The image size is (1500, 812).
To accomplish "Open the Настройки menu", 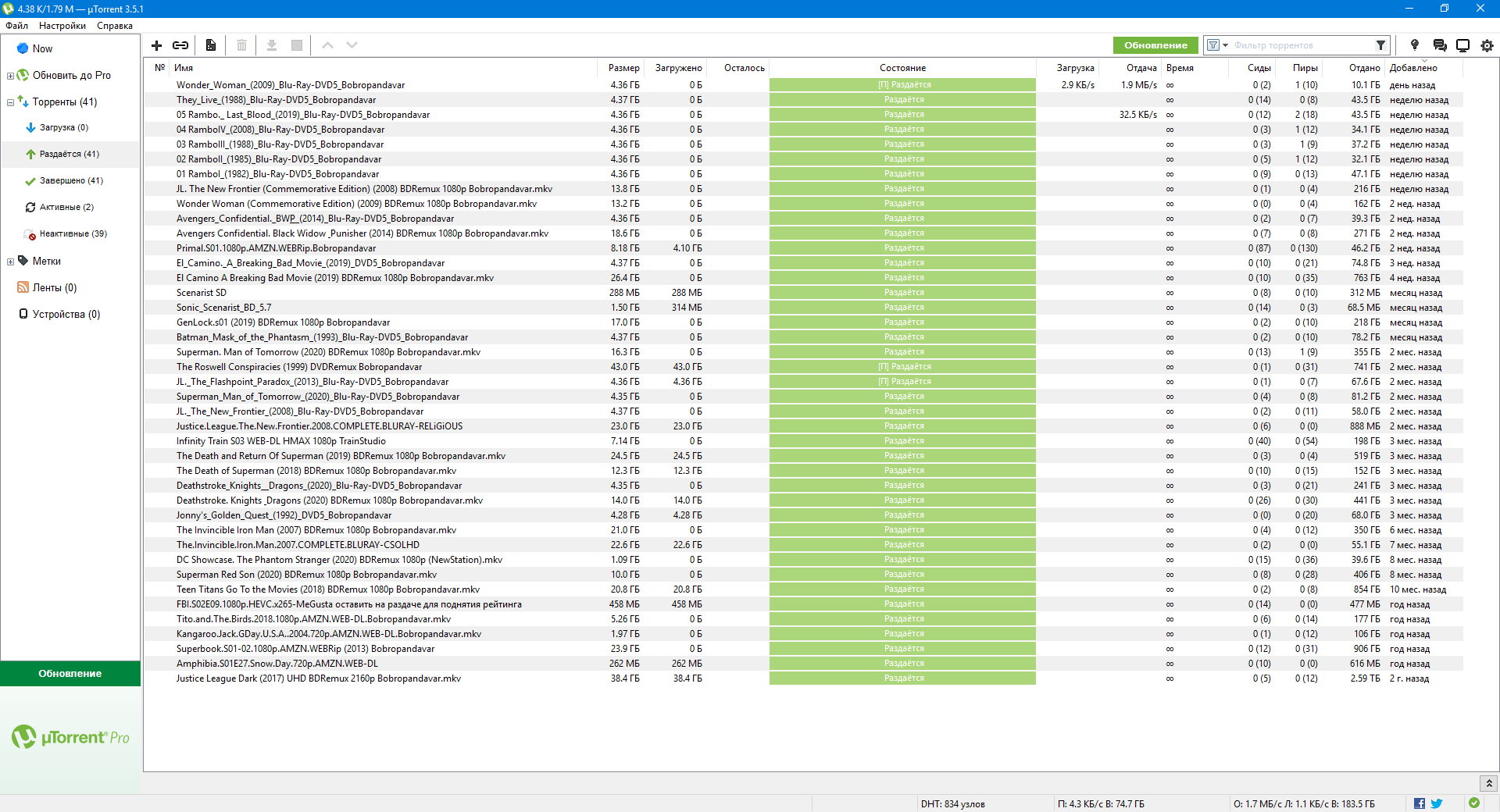I will coord(62,26).
